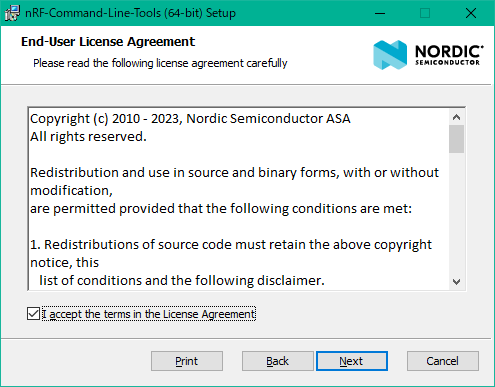Click the NORDIC SEMICONDUCTOR wordmark text
Viewport: 495px width, 387px height.
point(449,55)
